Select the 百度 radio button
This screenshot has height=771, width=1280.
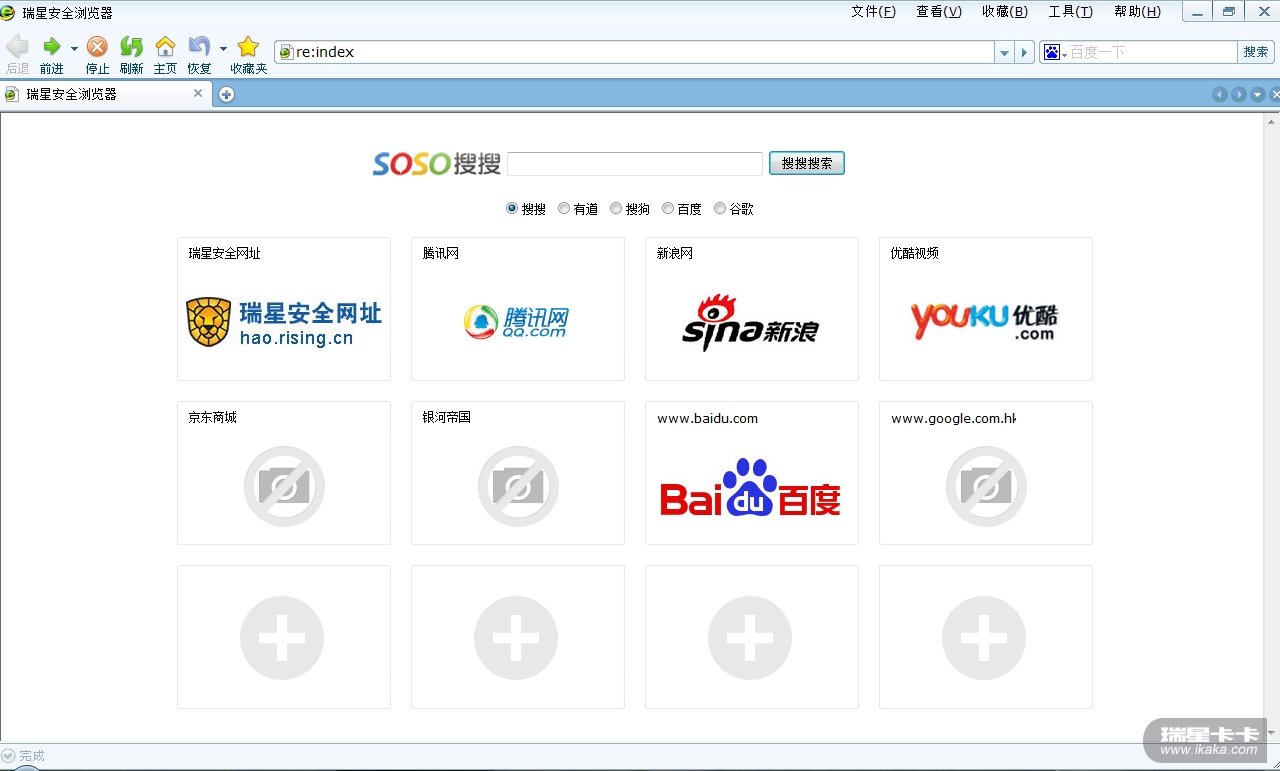click(x=668, y=208)
